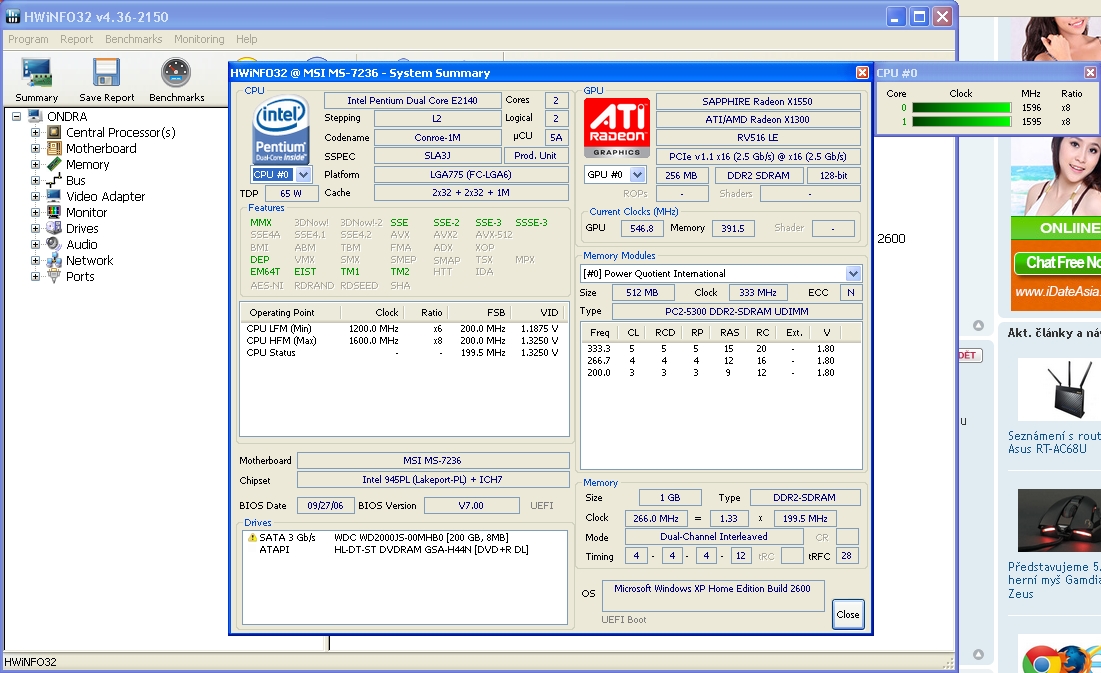This screenshot has height=673, width=1101.
Task: Click the Intel Pentium Dual-Core logo
Action: 280,128
